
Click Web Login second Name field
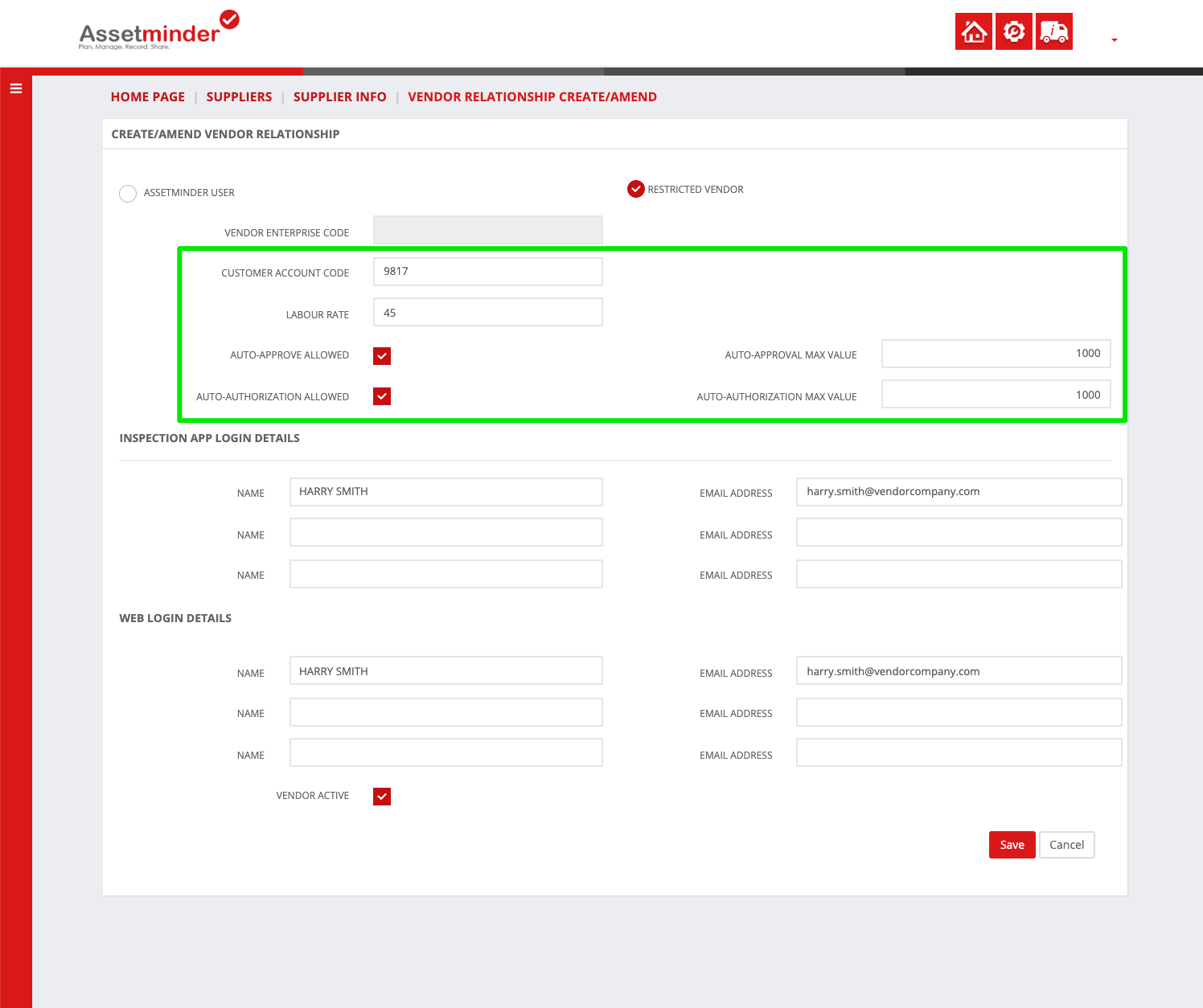pos(446,712)
